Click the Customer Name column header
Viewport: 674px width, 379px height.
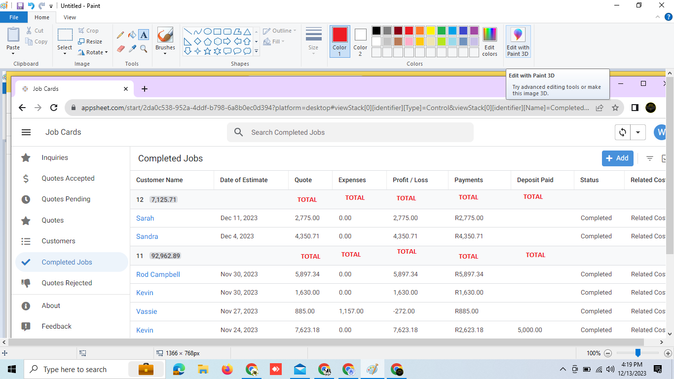coord(159,180)
